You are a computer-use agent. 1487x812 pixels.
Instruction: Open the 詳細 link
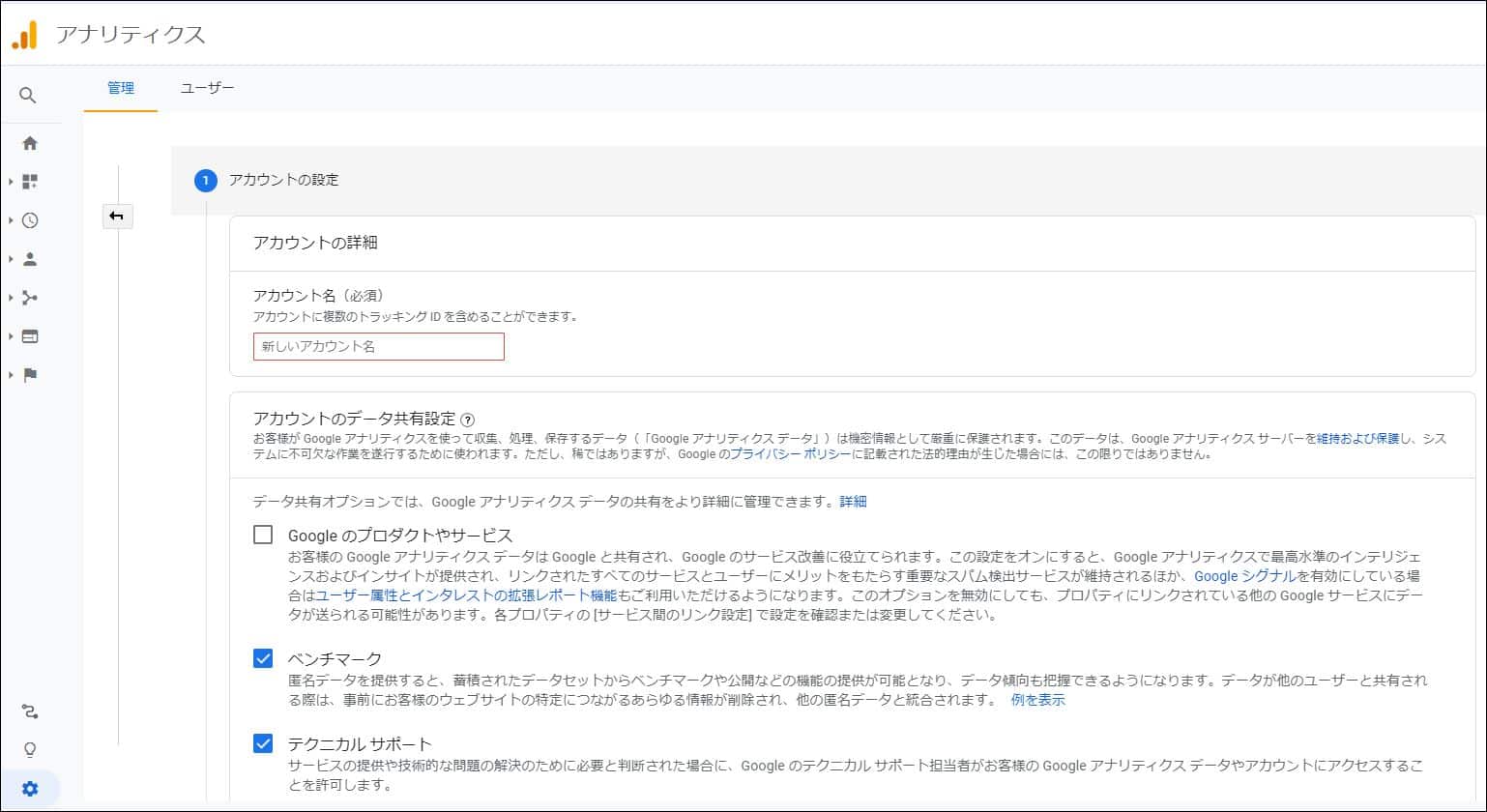pos(853,502)
